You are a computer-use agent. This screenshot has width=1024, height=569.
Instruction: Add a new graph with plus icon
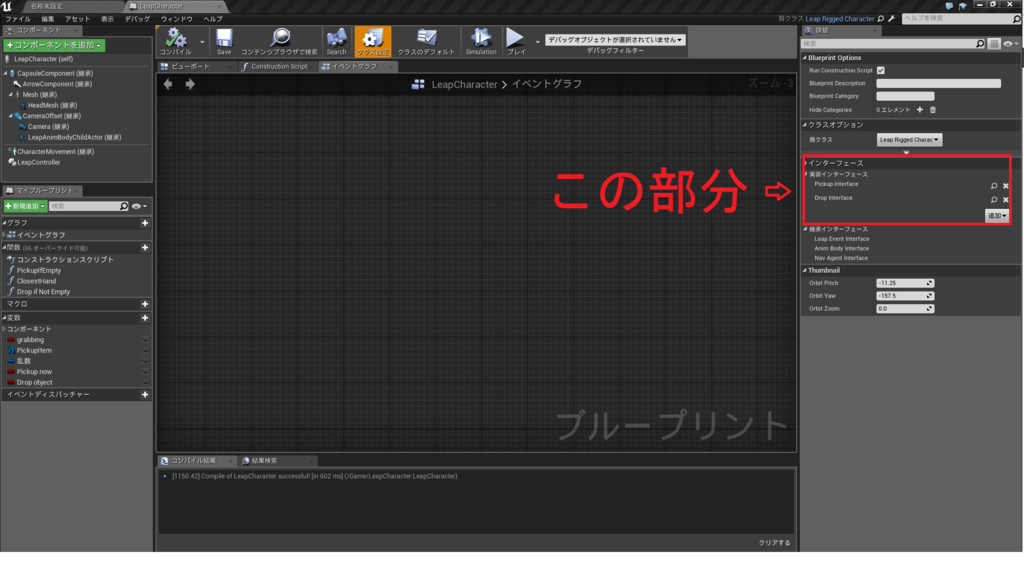(x=145, y=223)
